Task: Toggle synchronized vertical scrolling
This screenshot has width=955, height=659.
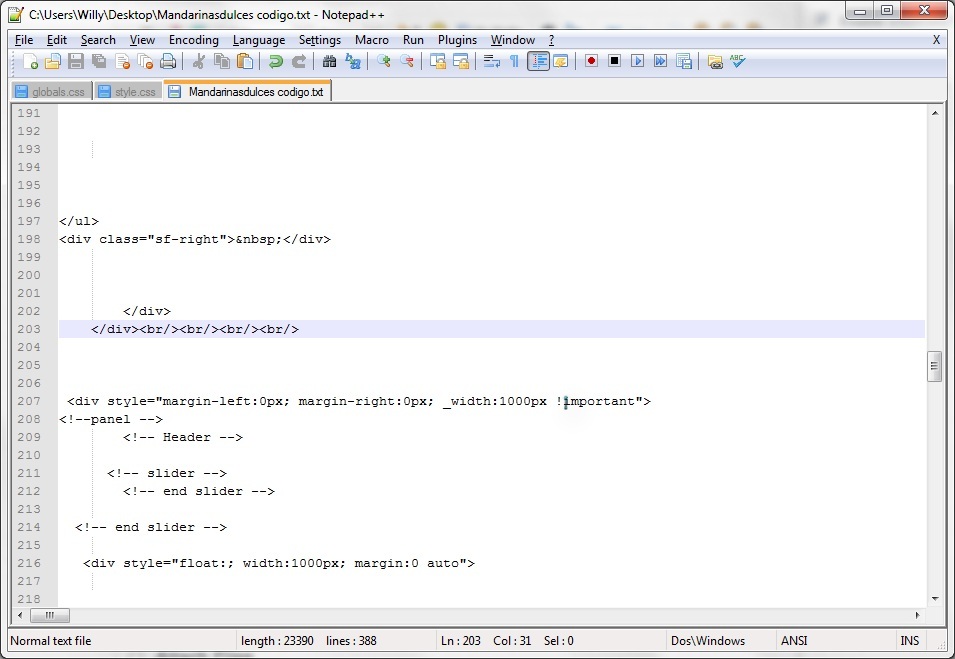Action: coord(437,61)
